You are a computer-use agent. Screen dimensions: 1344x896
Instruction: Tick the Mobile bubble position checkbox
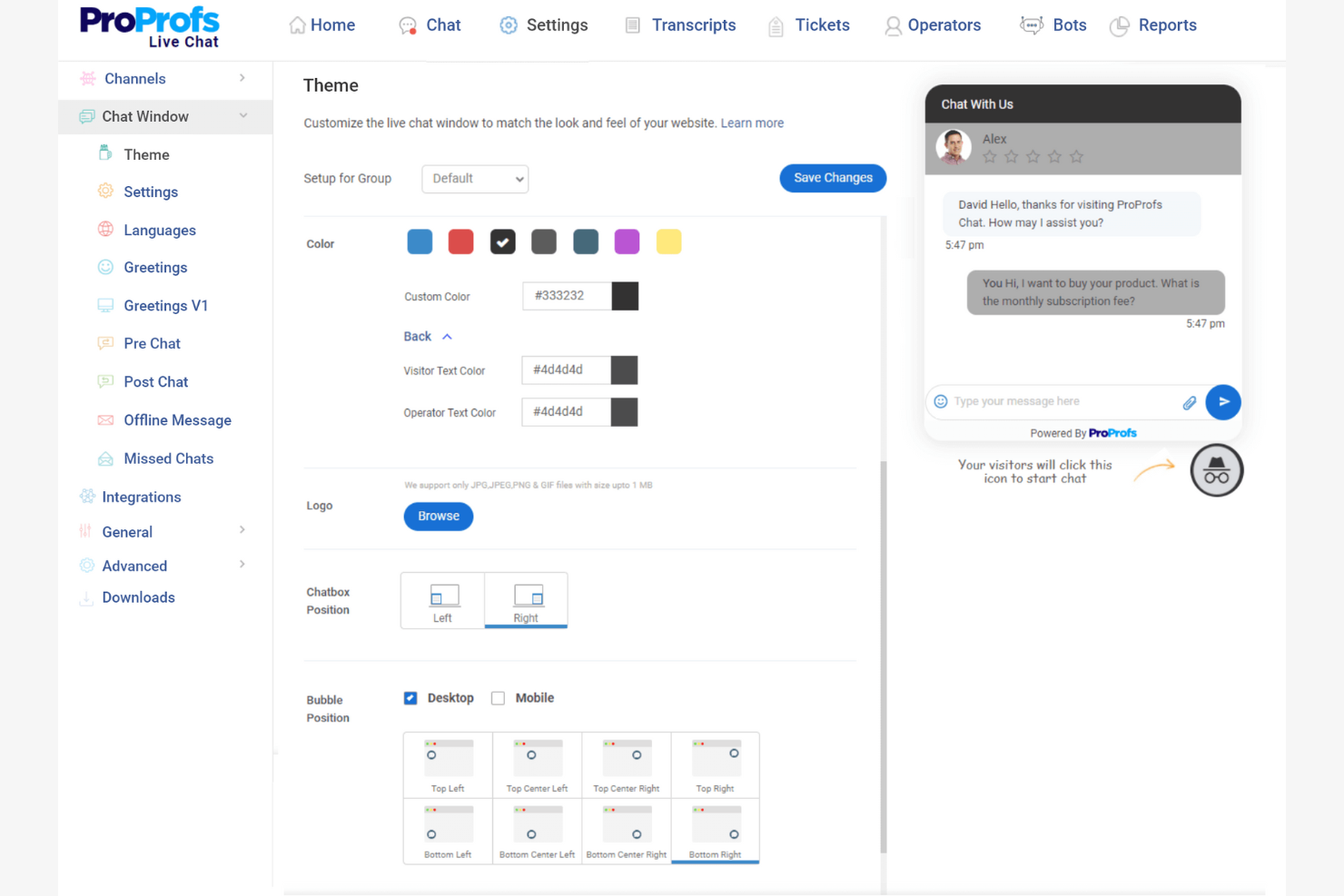coord(498,698)
